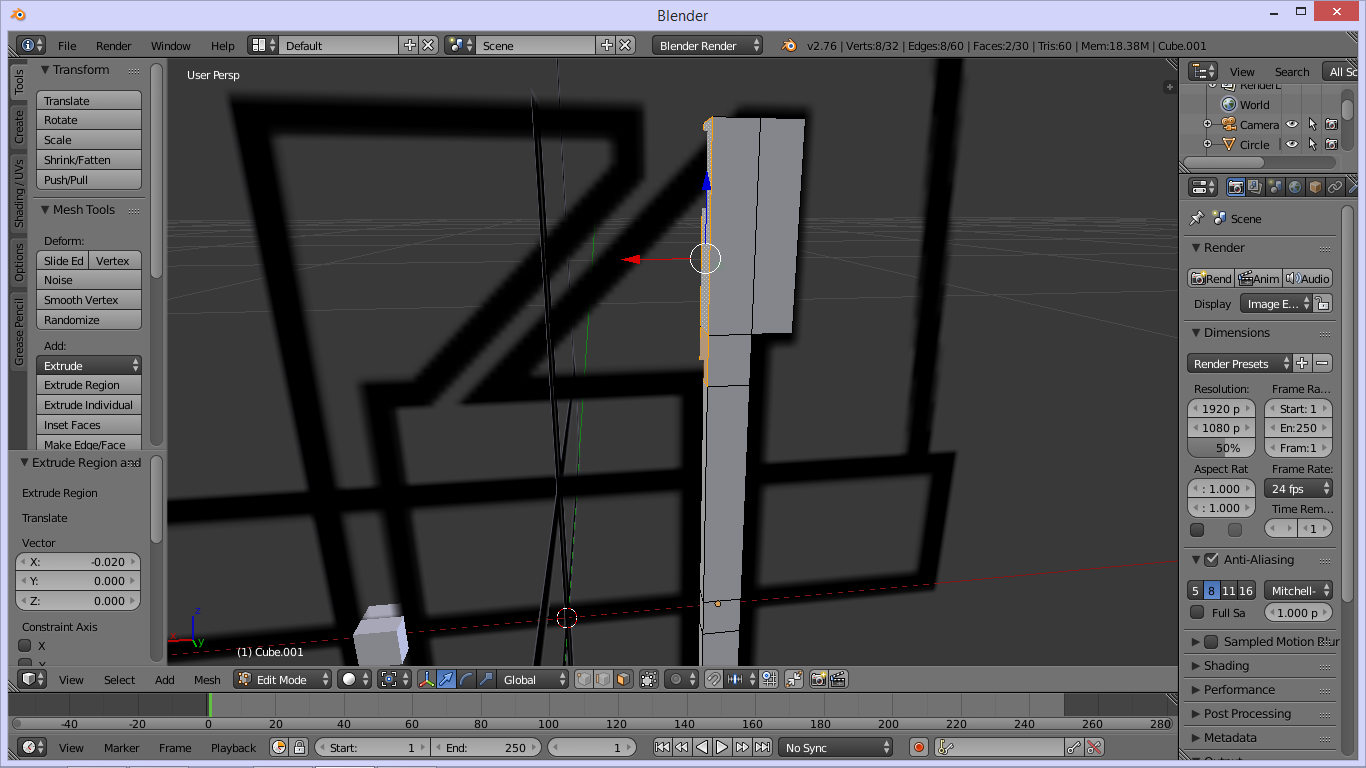This screenshot has width=1366, height=768.
Task: Select the Render Layers properties tab icon
Action: click(1255, 187)
